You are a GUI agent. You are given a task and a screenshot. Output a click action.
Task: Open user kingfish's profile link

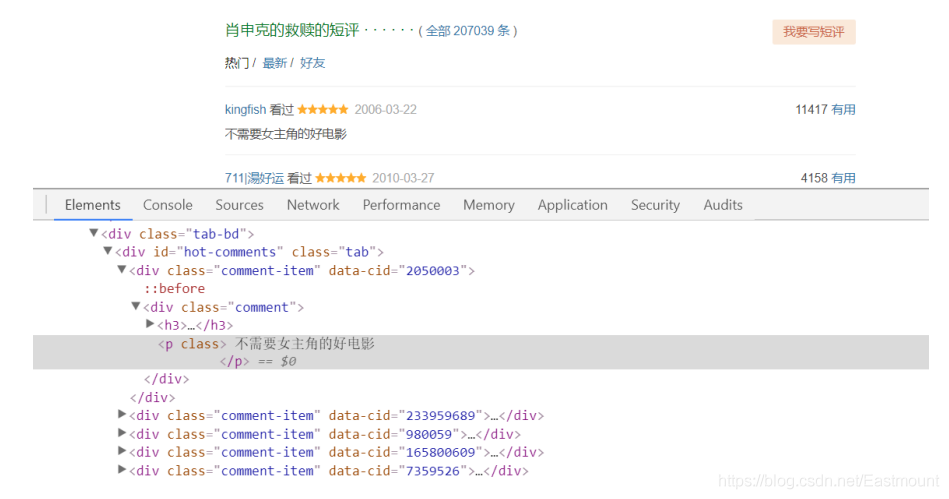(245, 110)
